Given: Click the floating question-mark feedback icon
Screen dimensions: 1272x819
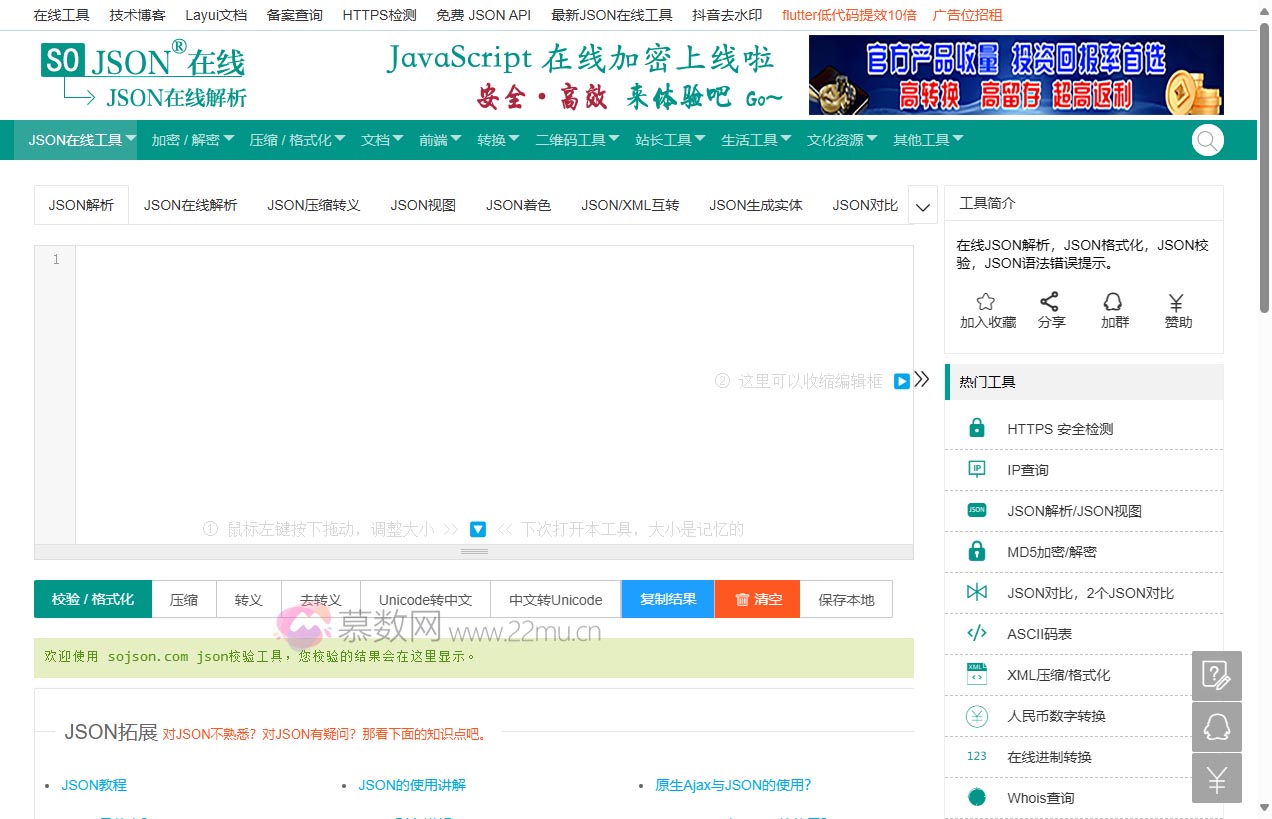Looking at the screenshot, I should [x=1216, y=675].
